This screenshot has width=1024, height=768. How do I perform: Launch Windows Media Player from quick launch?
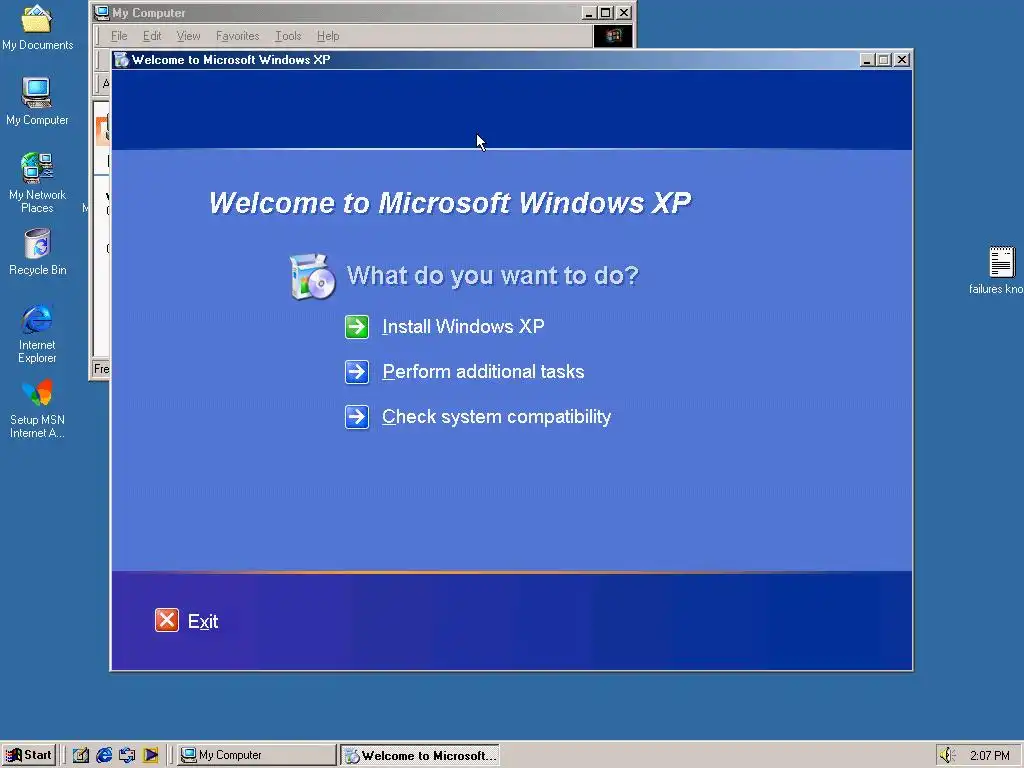(150, 755)
